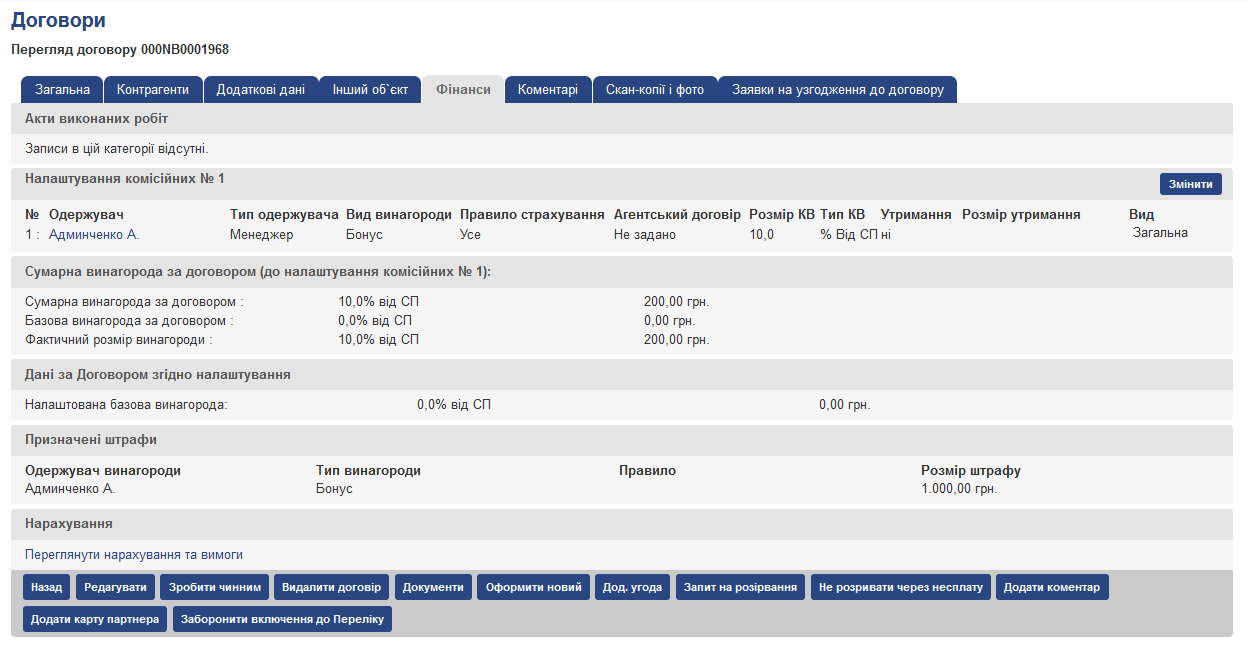Click the Змінити button for commission settings
1249x647 pixels.
point(1190,184)
